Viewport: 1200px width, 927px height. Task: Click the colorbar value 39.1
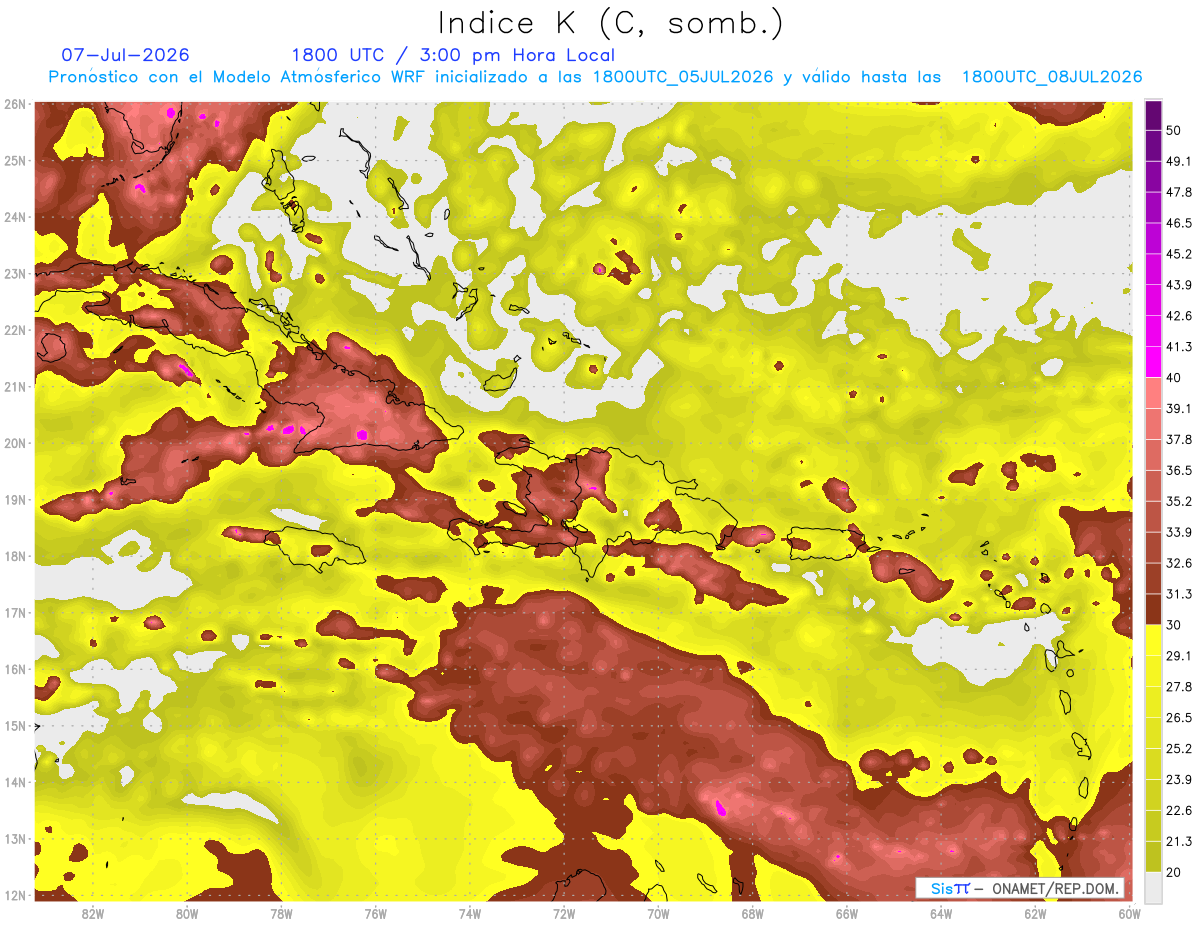coord(1179,409)
